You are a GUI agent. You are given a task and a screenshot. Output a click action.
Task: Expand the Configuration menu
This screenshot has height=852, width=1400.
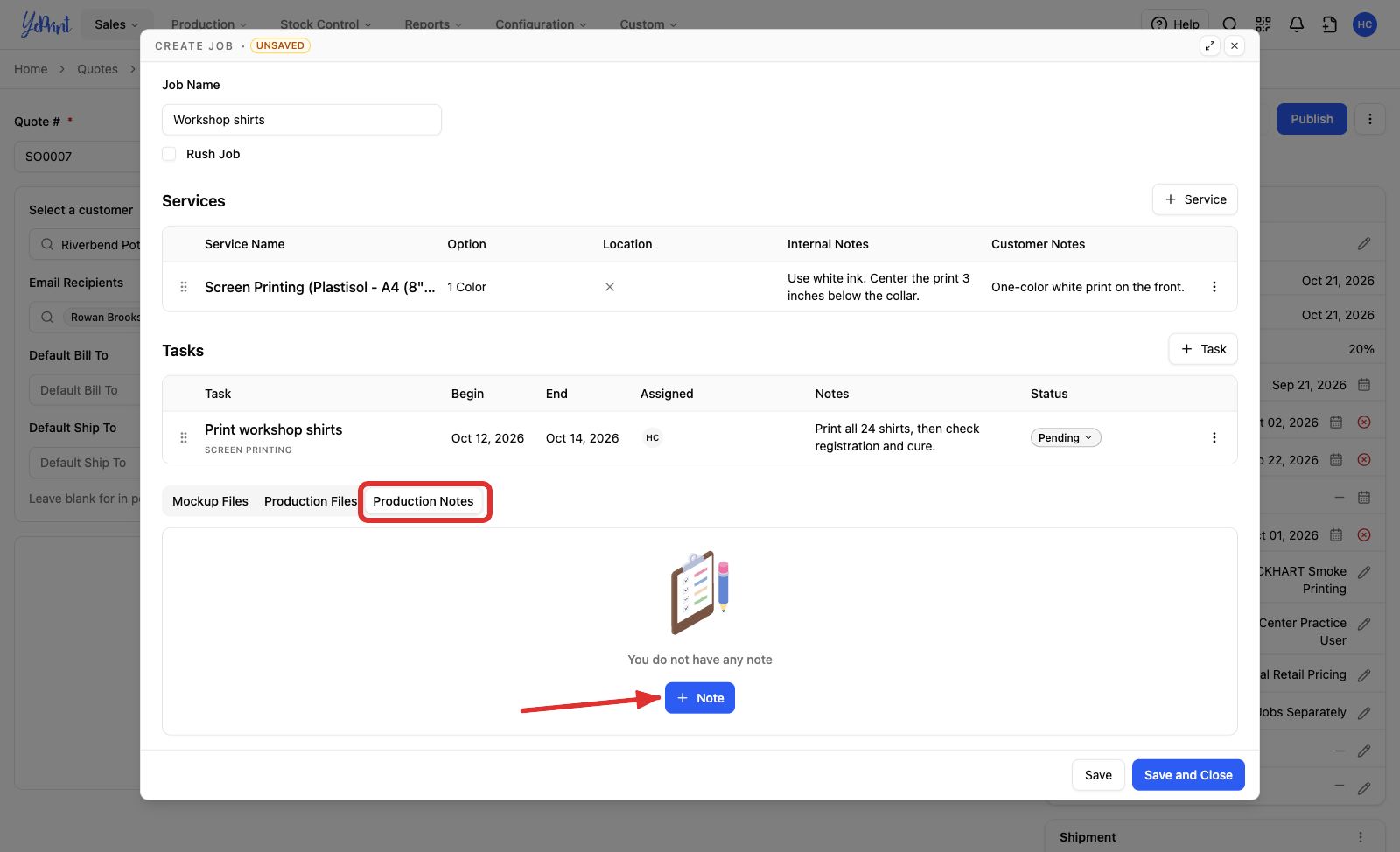pos(541,24)
